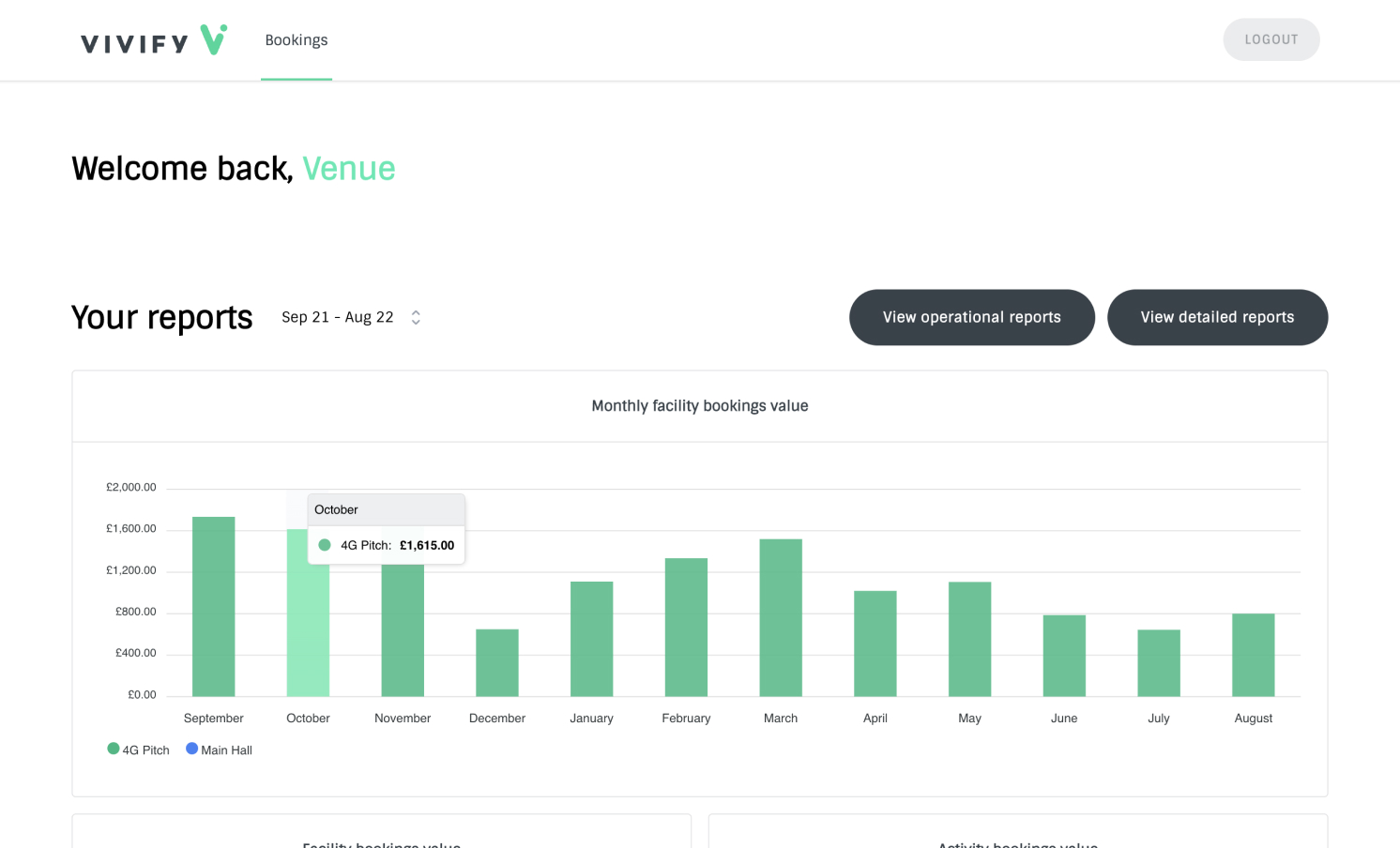This screenshot has height=848, width=1400.
Task: Hide the 4G Pitch data by clicking its legend label
Action: [145, 749]
